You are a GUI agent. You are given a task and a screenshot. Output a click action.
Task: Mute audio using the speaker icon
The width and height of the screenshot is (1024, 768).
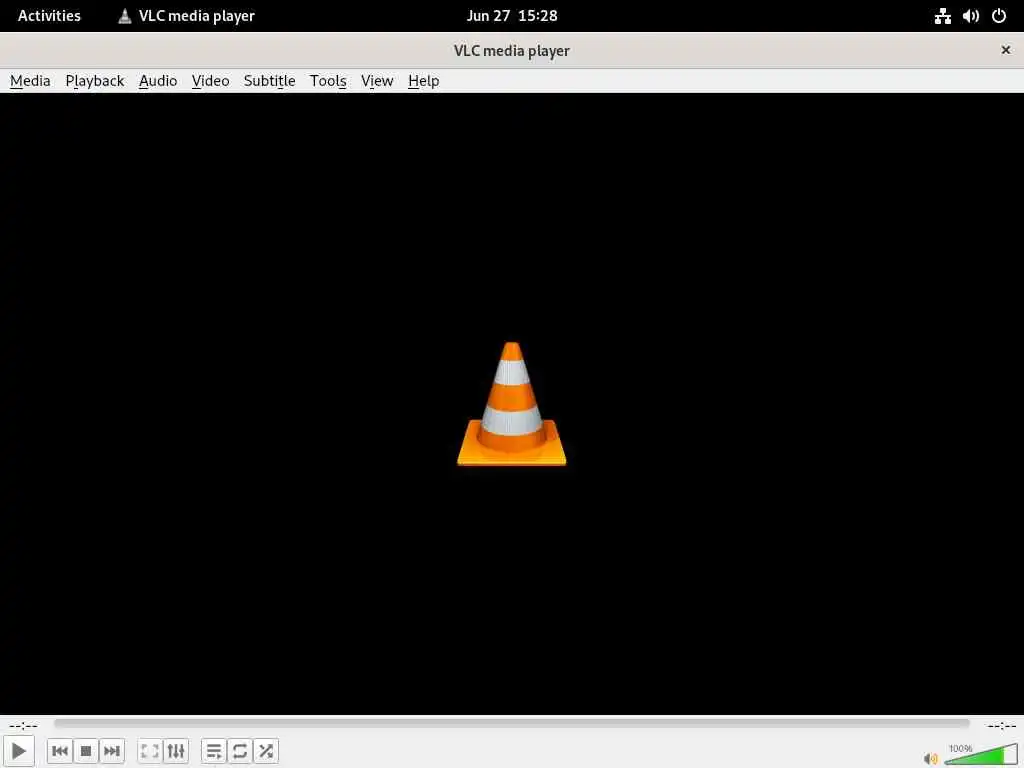931,758
